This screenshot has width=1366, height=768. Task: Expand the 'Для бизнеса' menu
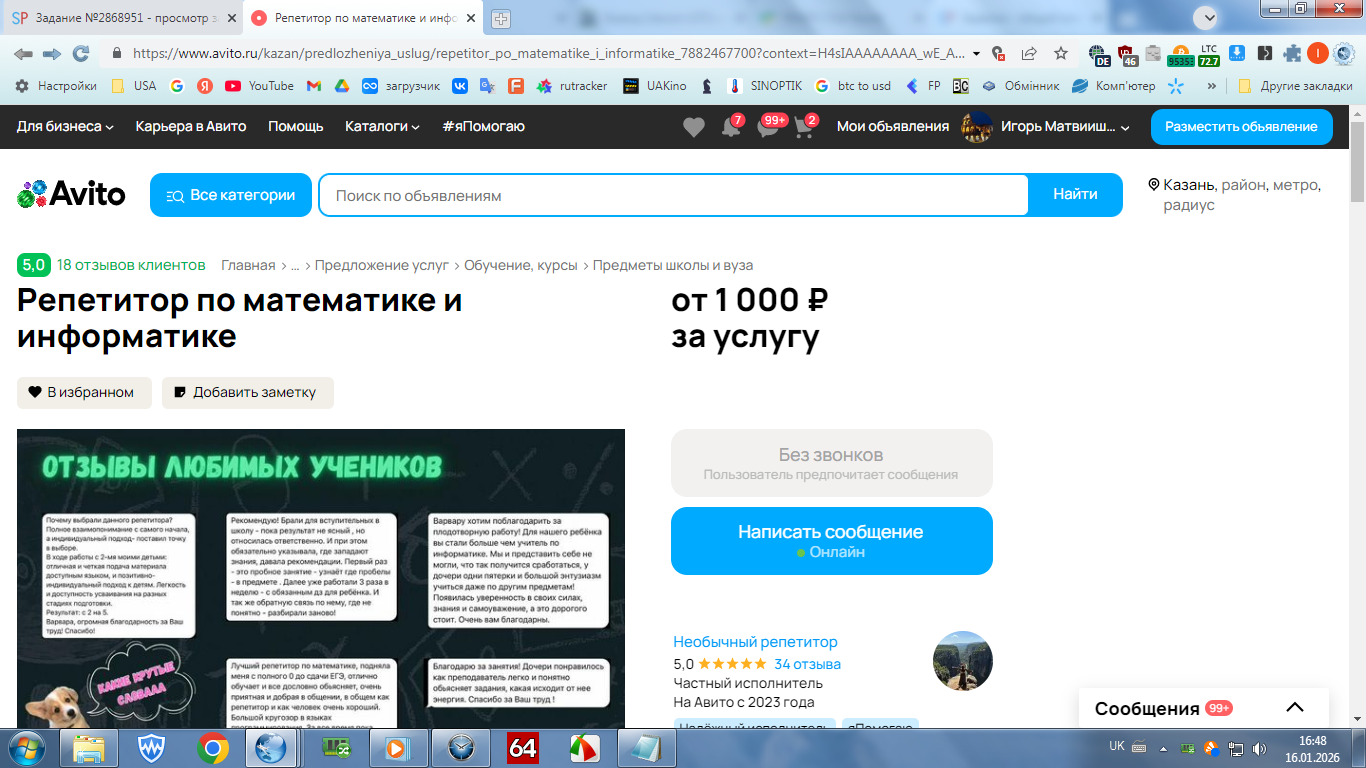coord(65,126)
